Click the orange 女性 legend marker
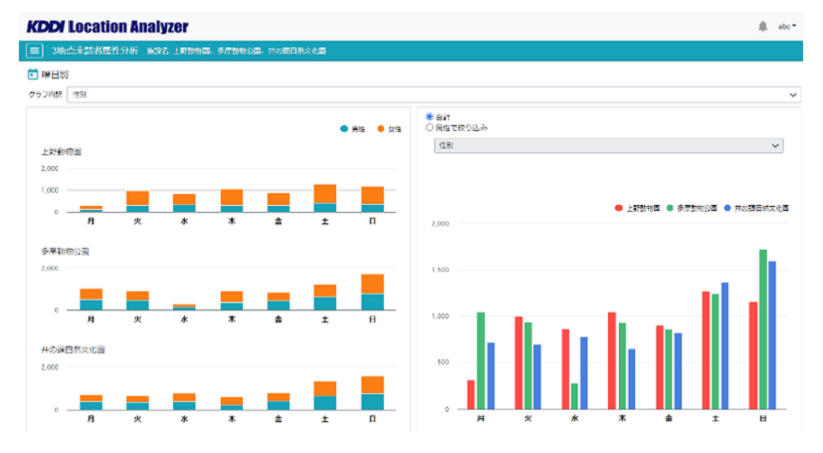The width and height of the screenshot is (823, 453). coord(381,130)
